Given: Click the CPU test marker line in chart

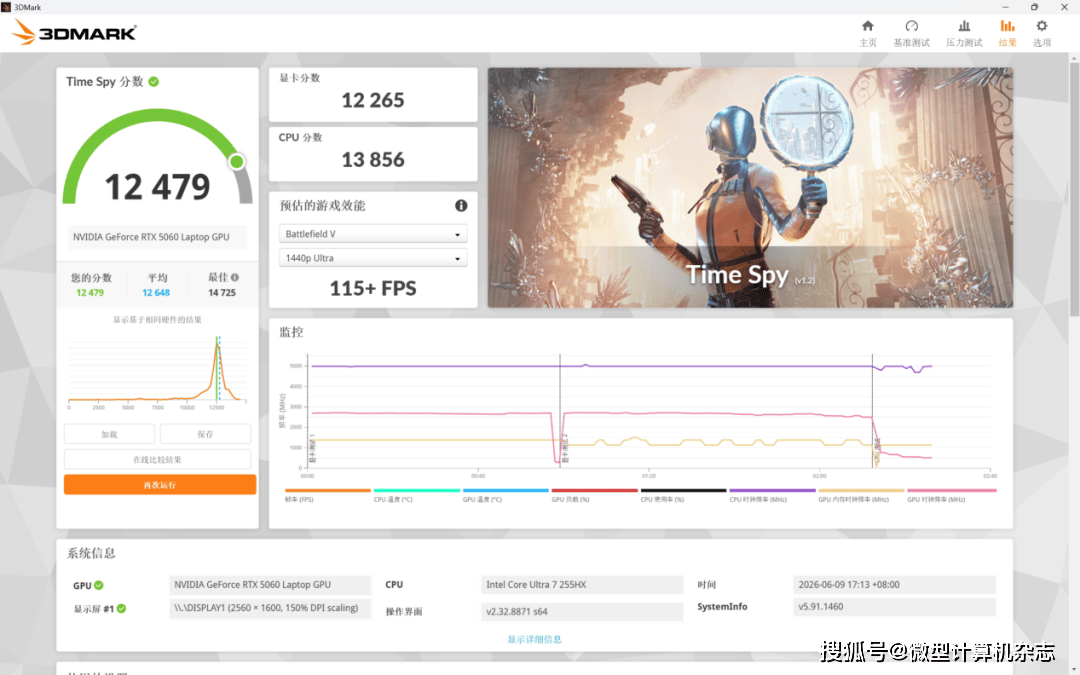Looking at the screenshot, I should (x=872, y=411).
